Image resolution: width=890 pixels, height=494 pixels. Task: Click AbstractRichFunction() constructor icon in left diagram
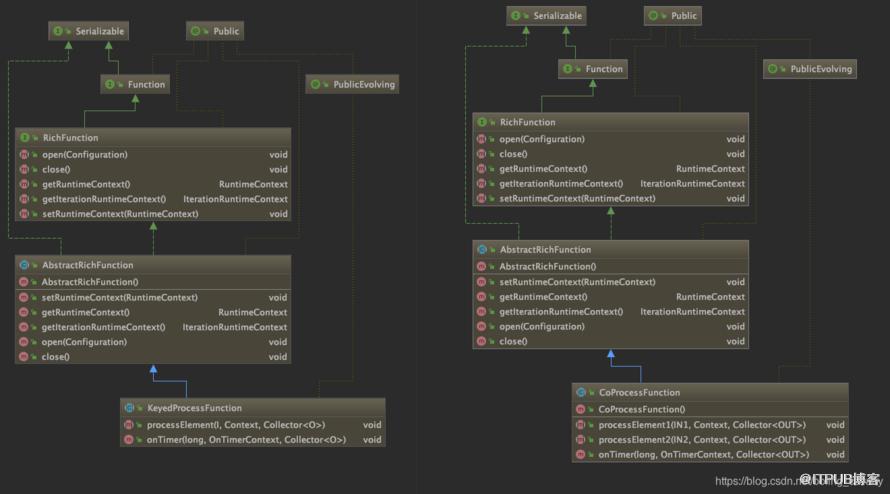pos(24,282)
